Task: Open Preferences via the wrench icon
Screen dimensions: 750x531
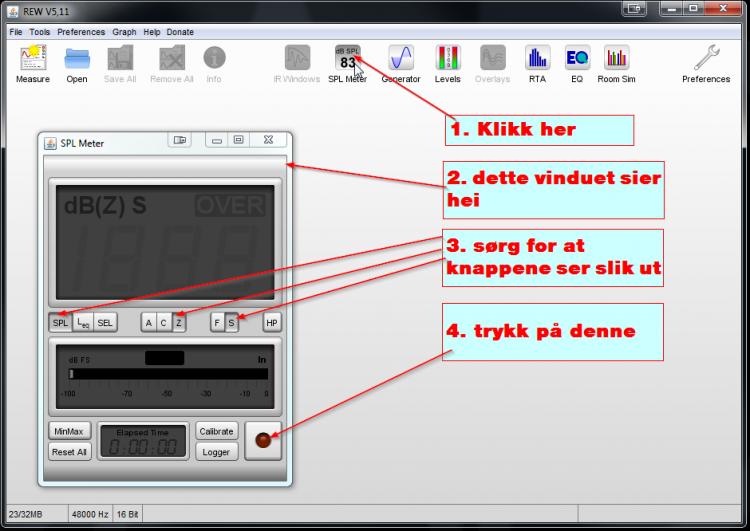Action: [706, 64]
